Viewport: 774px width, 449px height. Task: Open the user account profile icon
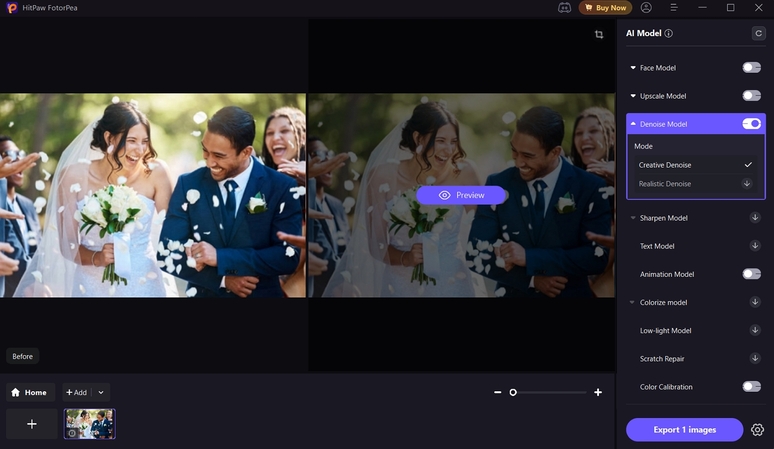[x=646, y=7]
